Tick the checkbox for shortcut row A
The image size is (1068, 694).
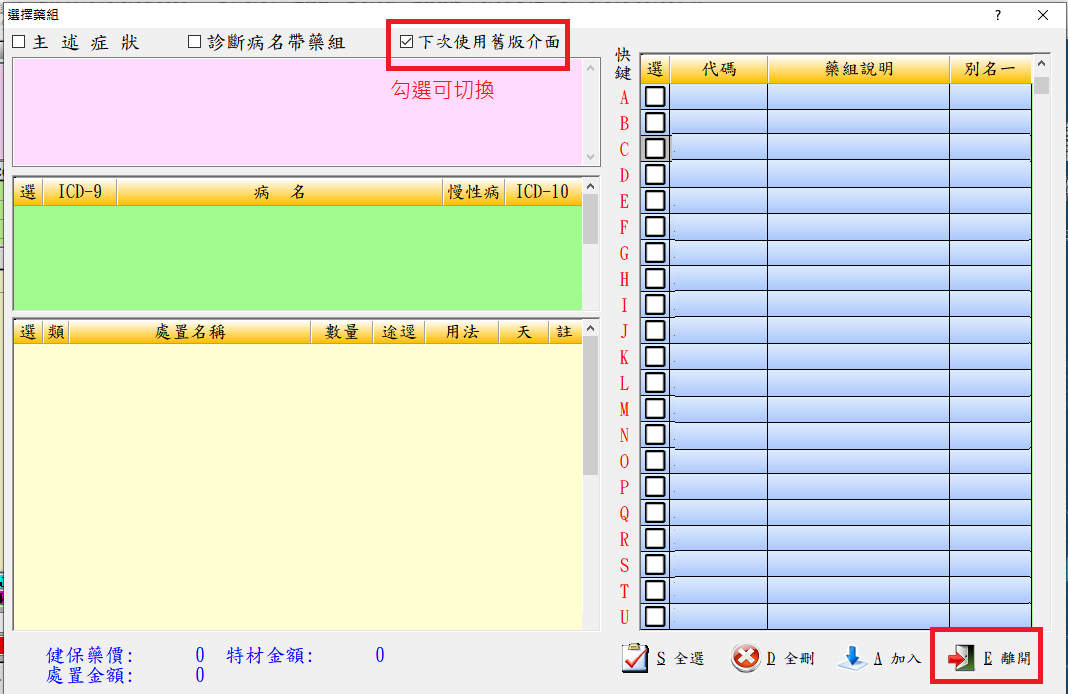[x=655, y=97]
